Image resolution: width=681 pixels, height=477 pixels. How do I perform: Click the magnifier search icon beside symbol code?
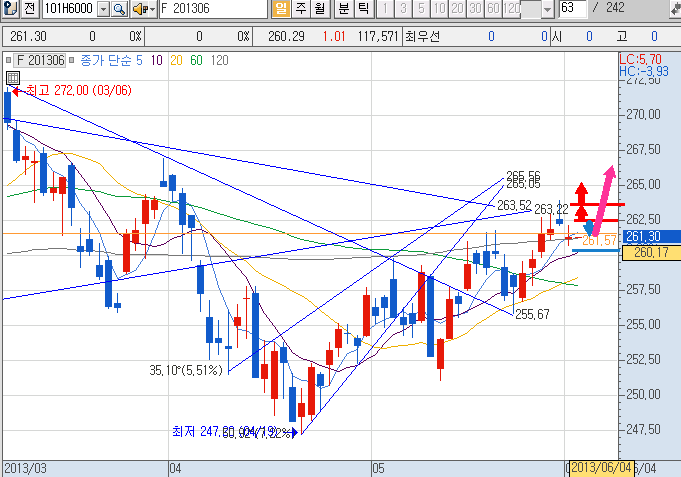click(x=118, y=9)
